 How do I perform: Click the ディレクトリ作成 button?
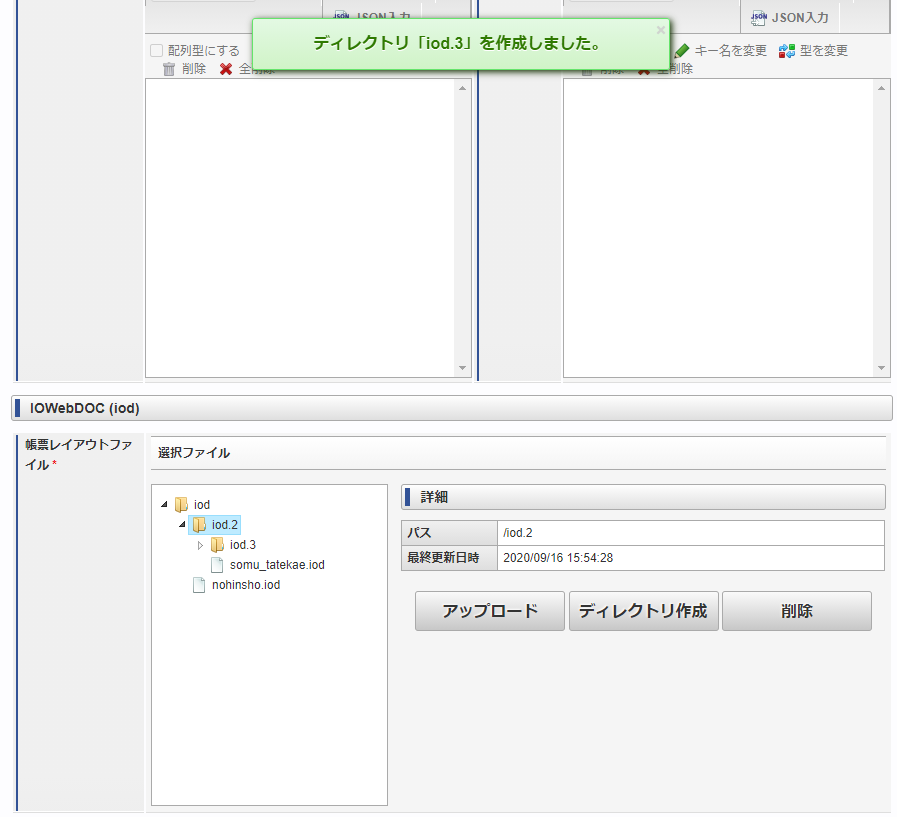pyautogui.click(x=643, y=611)
